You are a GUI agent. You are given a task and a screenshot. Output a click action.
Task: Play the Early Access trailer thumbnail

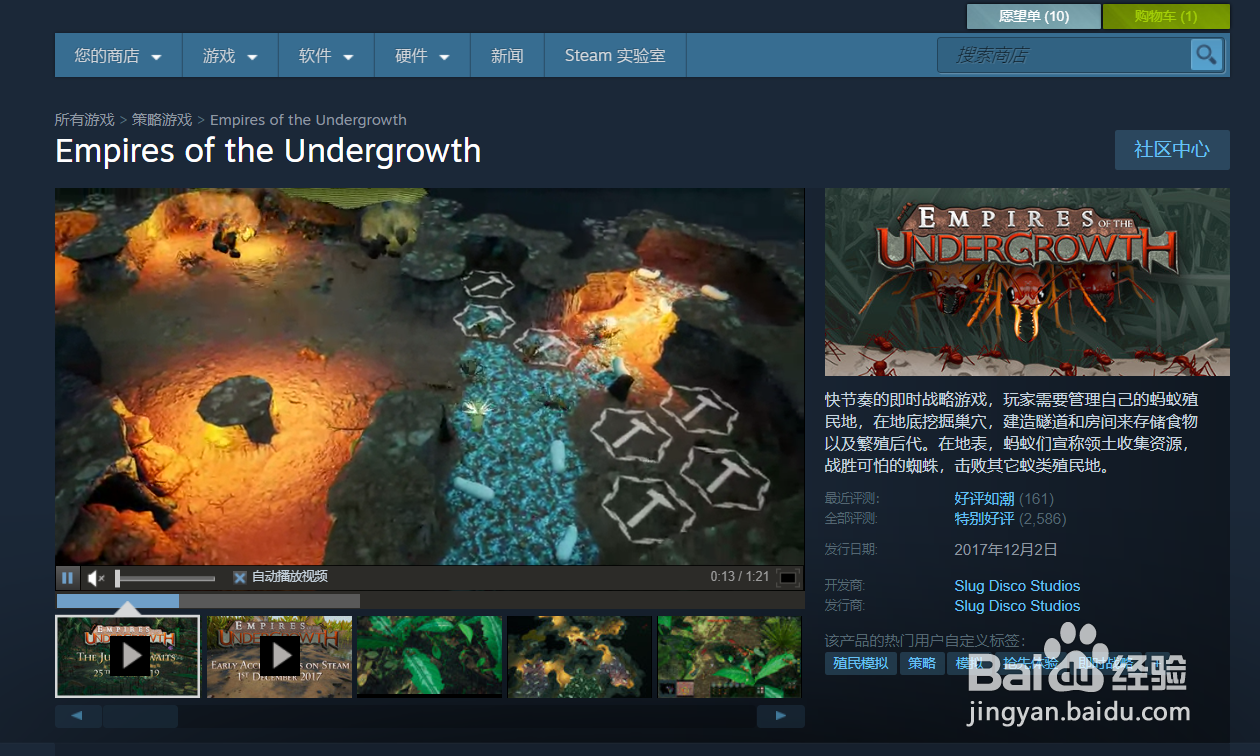[x=279, y=656]
